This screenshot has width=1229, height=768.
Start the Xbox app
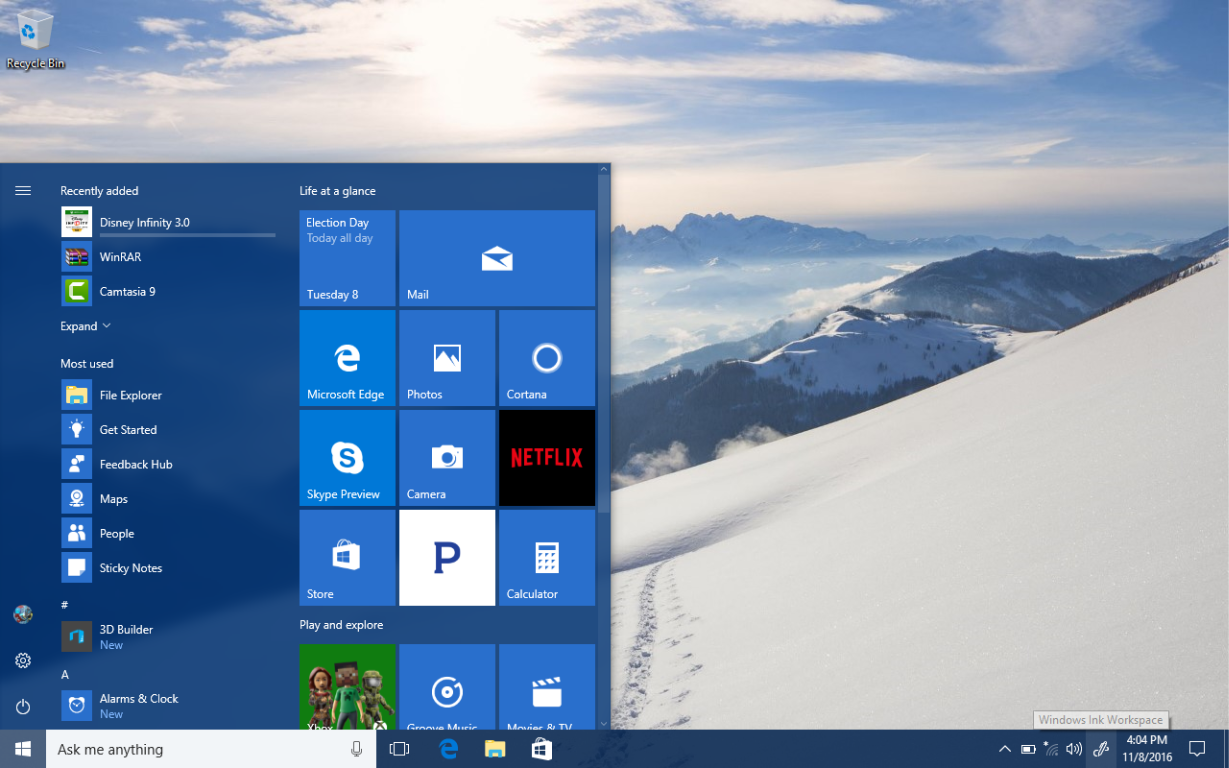click(x=347, y=690)
